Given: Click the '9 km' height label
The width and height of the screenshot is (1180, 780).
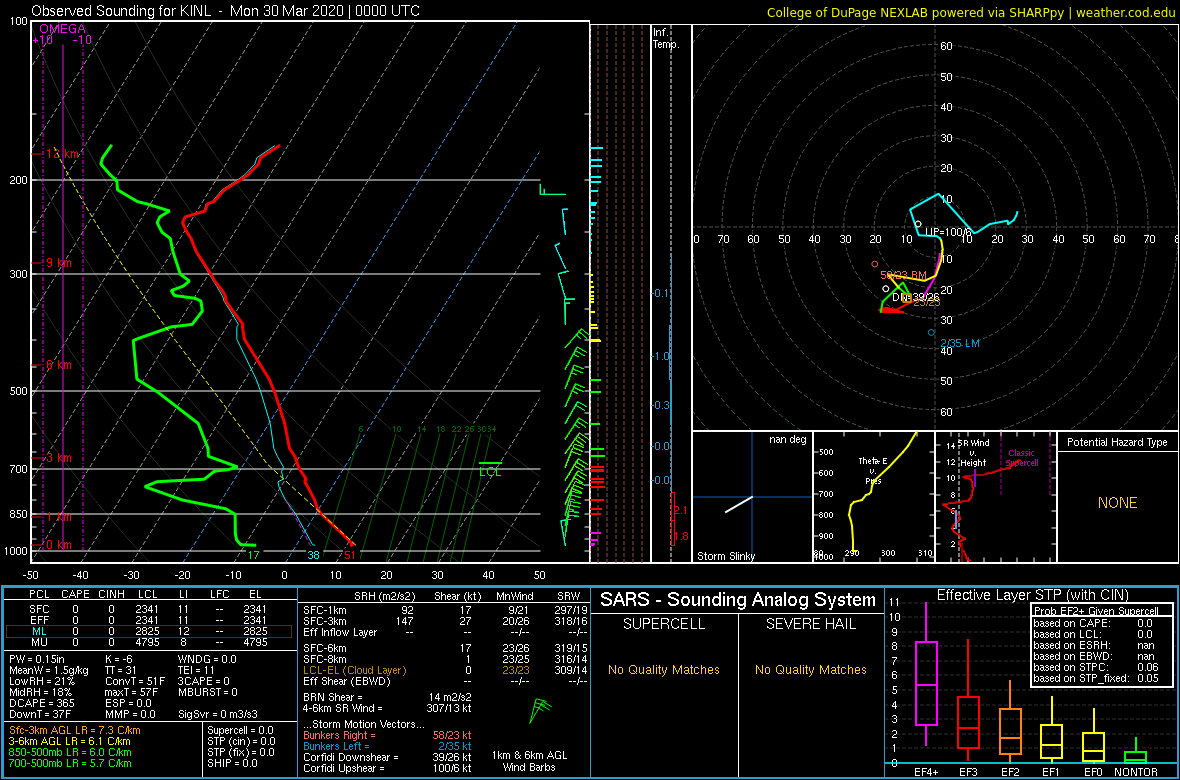Looking at the screenshot, I should [59, 263].
